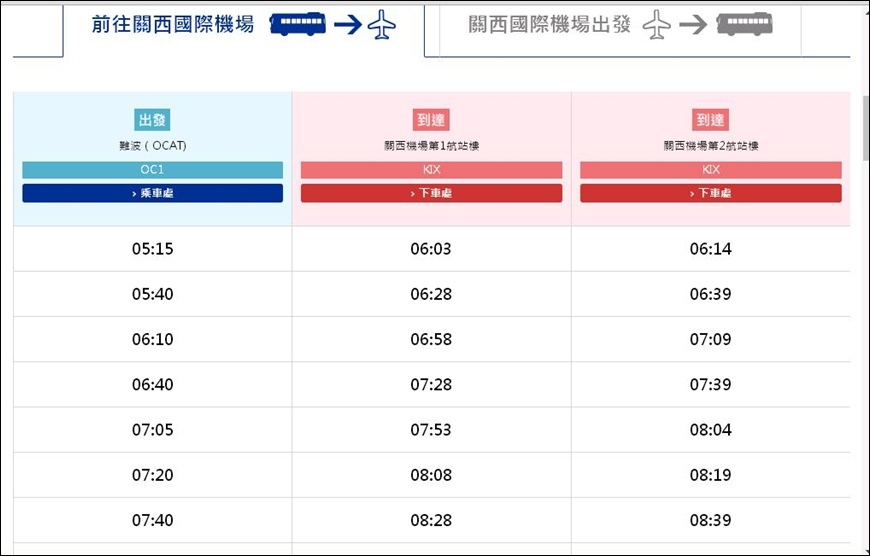Click the blue airplane icon in active tab
870x556 pixels.
click(x=382, y=25)
